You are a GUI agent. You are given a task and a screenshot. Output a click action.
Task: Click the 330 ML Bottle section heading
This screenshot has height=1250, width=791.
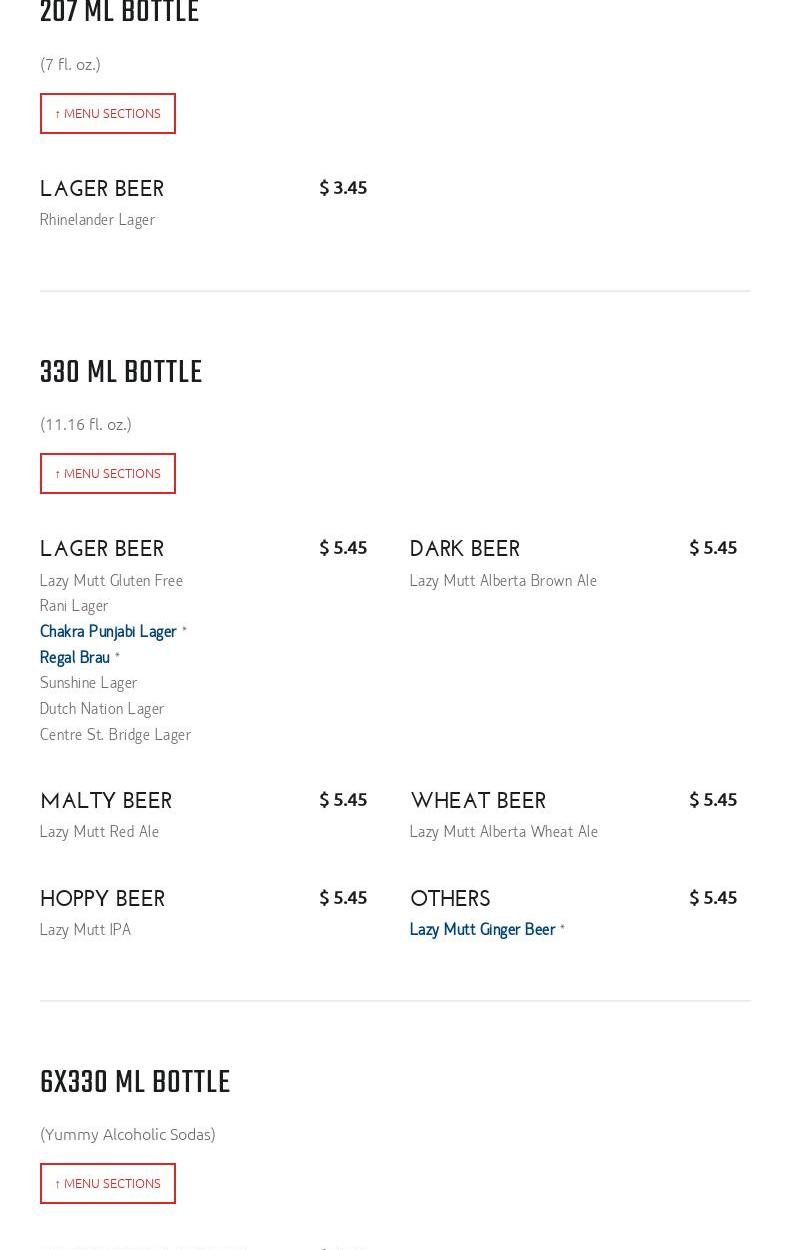[121, 372]
